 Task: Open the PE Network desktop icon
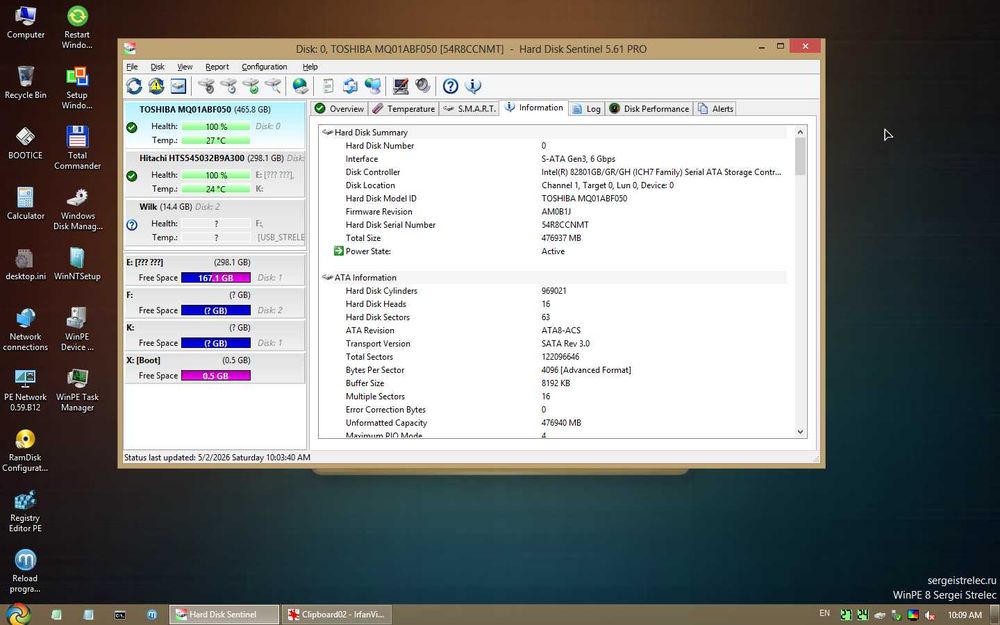pos(25,390)
